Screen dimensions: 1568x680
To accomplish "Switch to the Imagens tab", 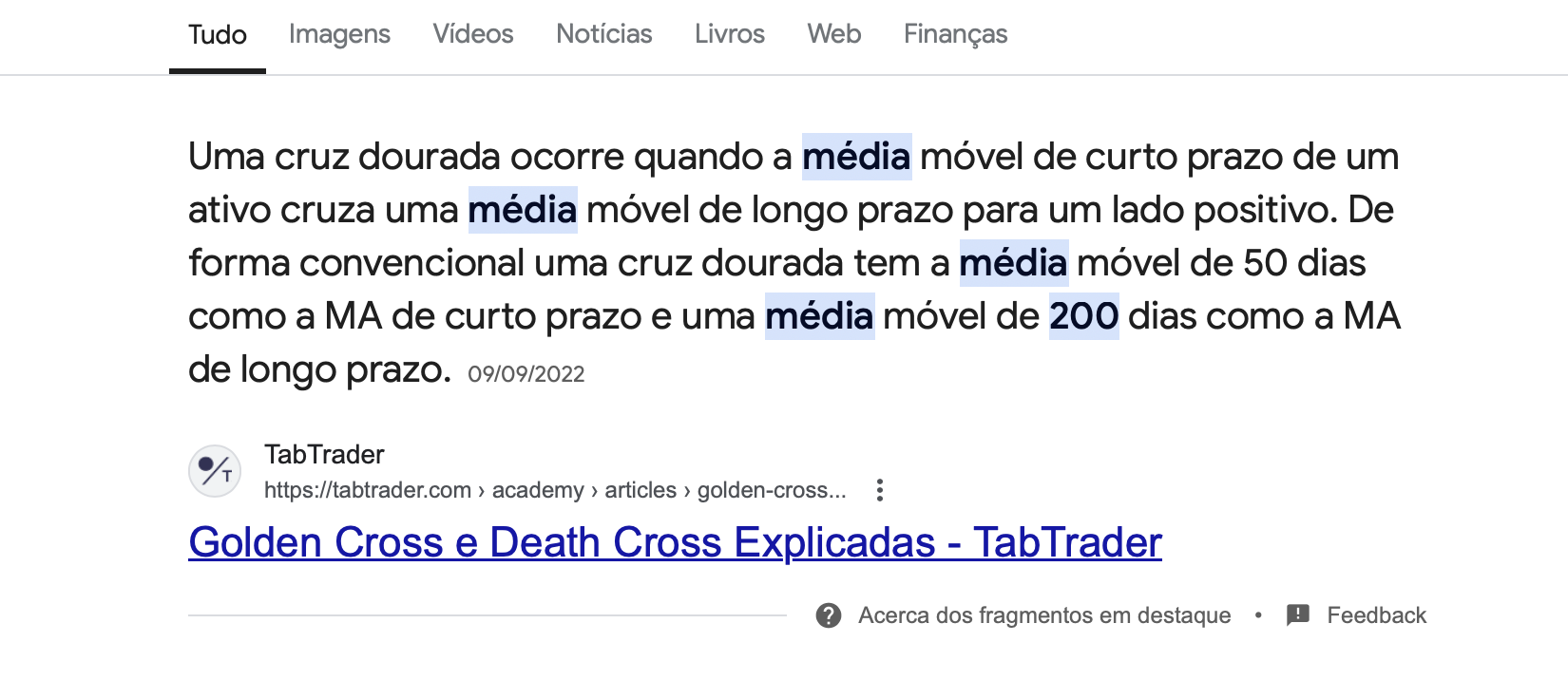I will [339, 34].
